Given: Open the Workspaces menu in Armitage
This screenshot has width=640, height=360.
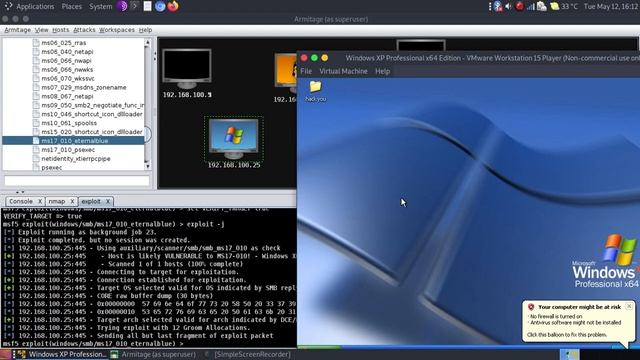Looking at the screenshot, I should coord(117,30).
